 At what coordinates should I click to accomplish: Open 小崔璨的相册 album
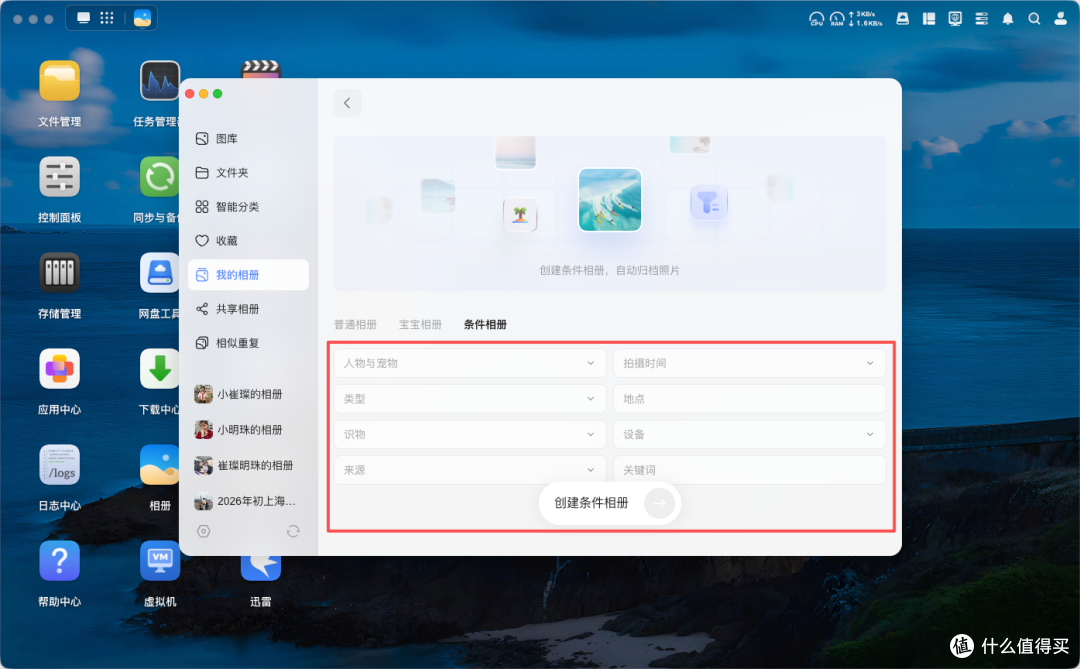(x=248, y=394)
